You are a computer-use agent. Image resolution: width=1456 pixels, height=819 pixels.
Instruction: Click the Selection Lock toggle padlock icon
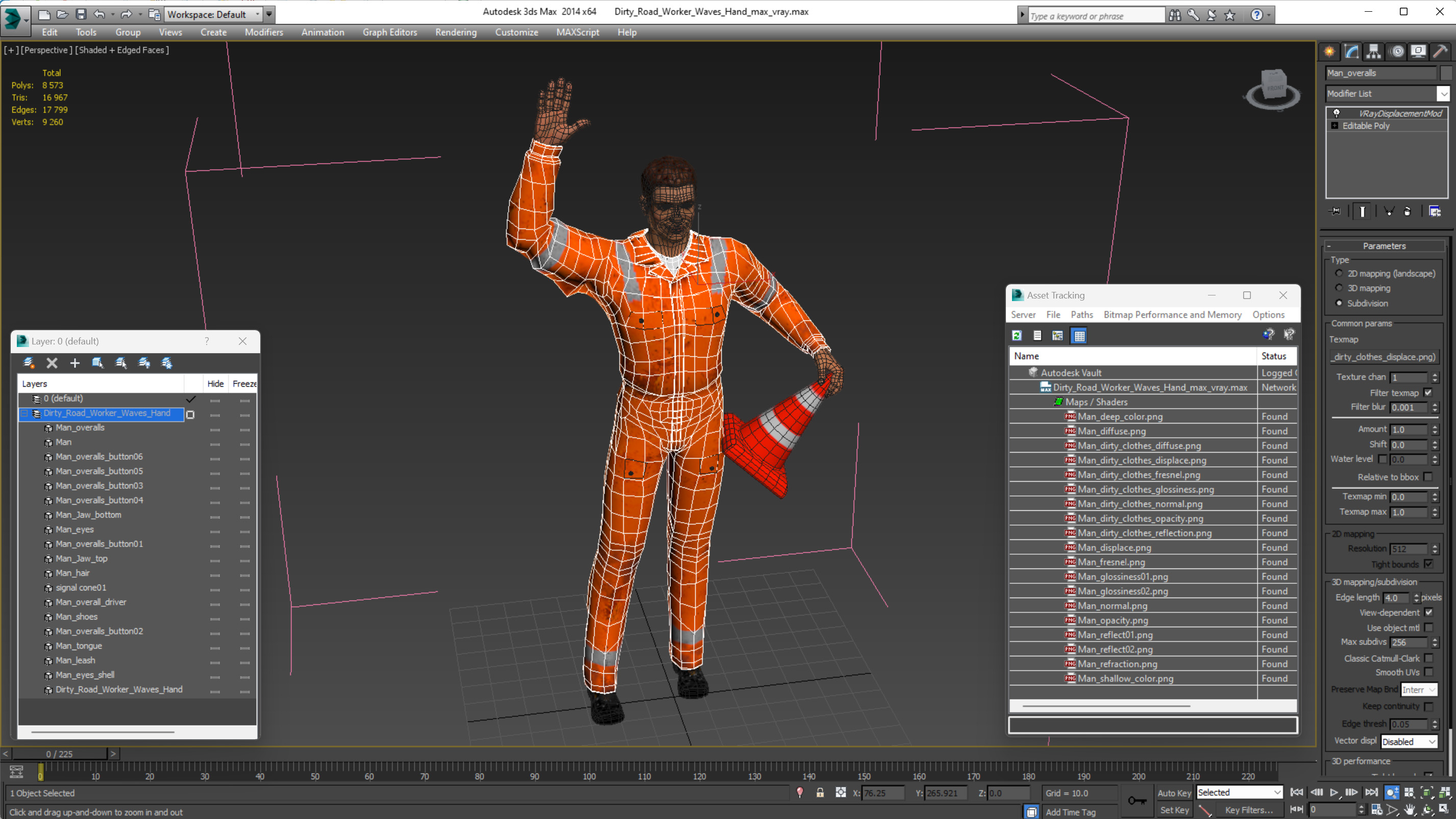[820, 793]
